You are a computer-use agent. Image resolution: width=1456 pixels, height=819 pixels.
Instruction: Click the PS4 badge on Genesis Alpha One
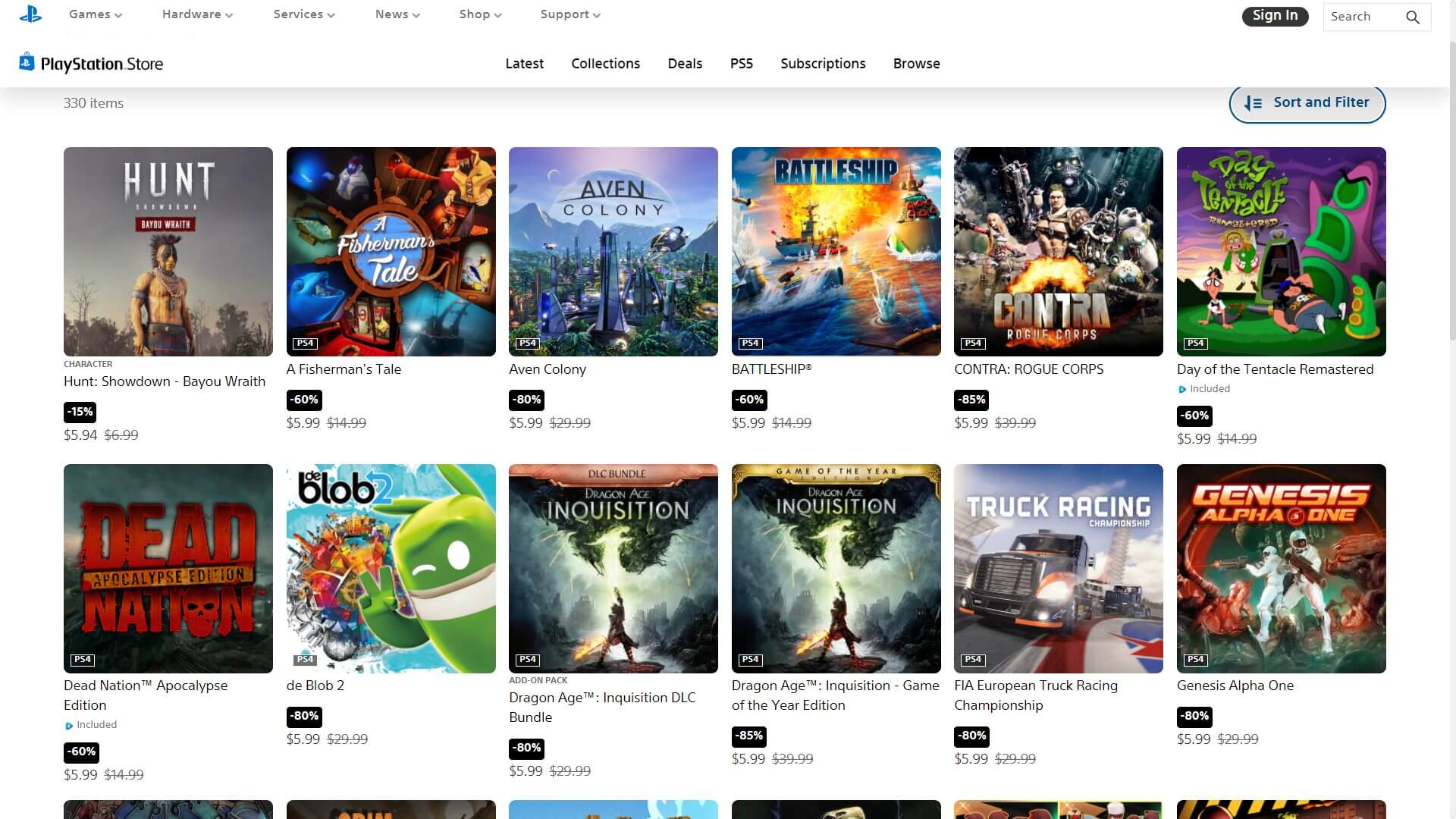click(x=1195, y=660)
